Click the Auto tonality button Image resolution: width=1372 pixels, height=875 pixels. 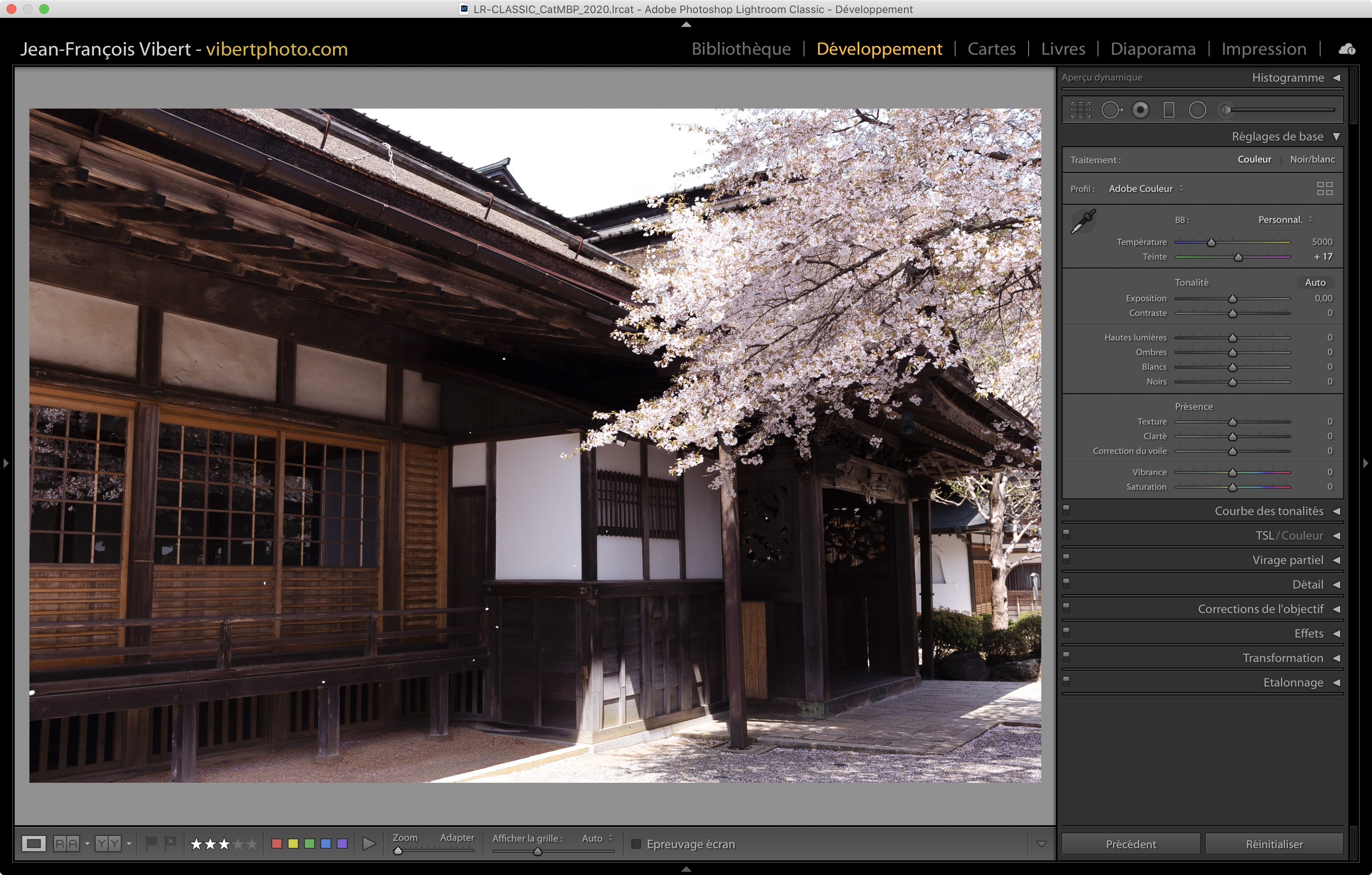(x=1315, y=282)
